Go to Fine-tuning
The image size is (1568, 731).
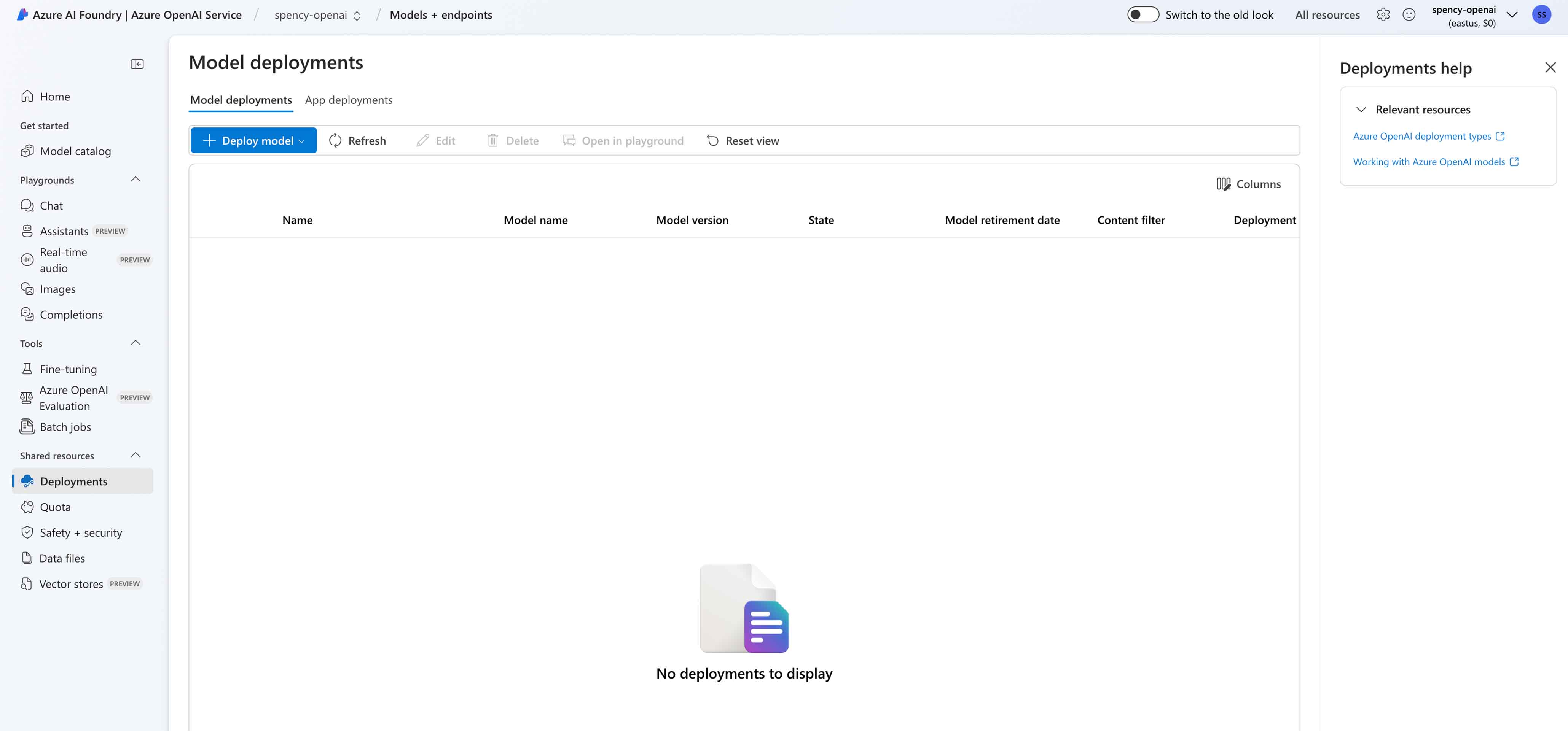[x=68, y=369]
